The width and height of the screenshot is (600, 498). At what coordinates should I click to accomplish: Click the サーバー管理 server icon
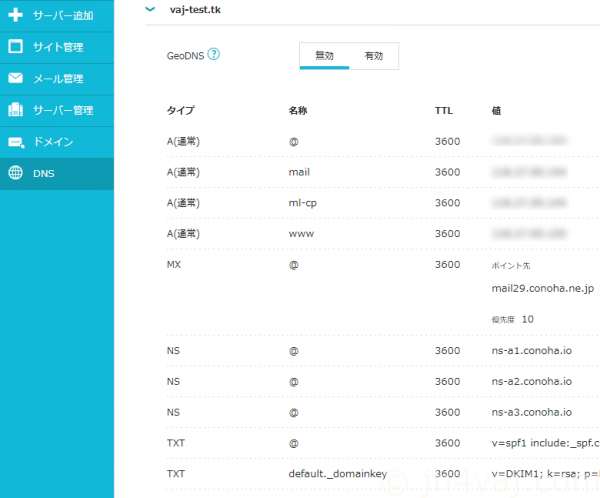[15, 110]
